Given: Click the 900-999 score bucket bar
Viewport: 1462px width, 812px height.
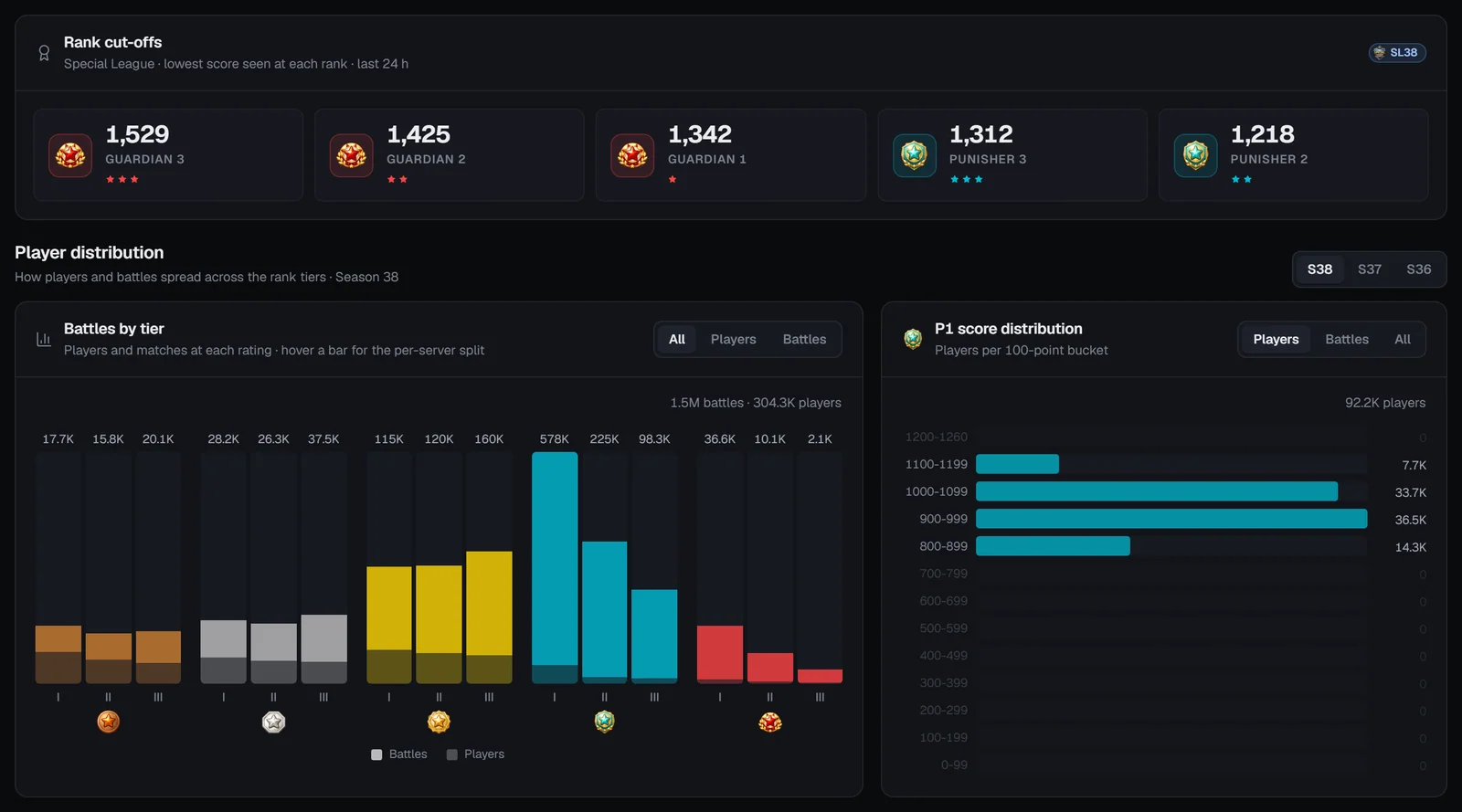Looking at the screenshot, I should point(1171,519).
